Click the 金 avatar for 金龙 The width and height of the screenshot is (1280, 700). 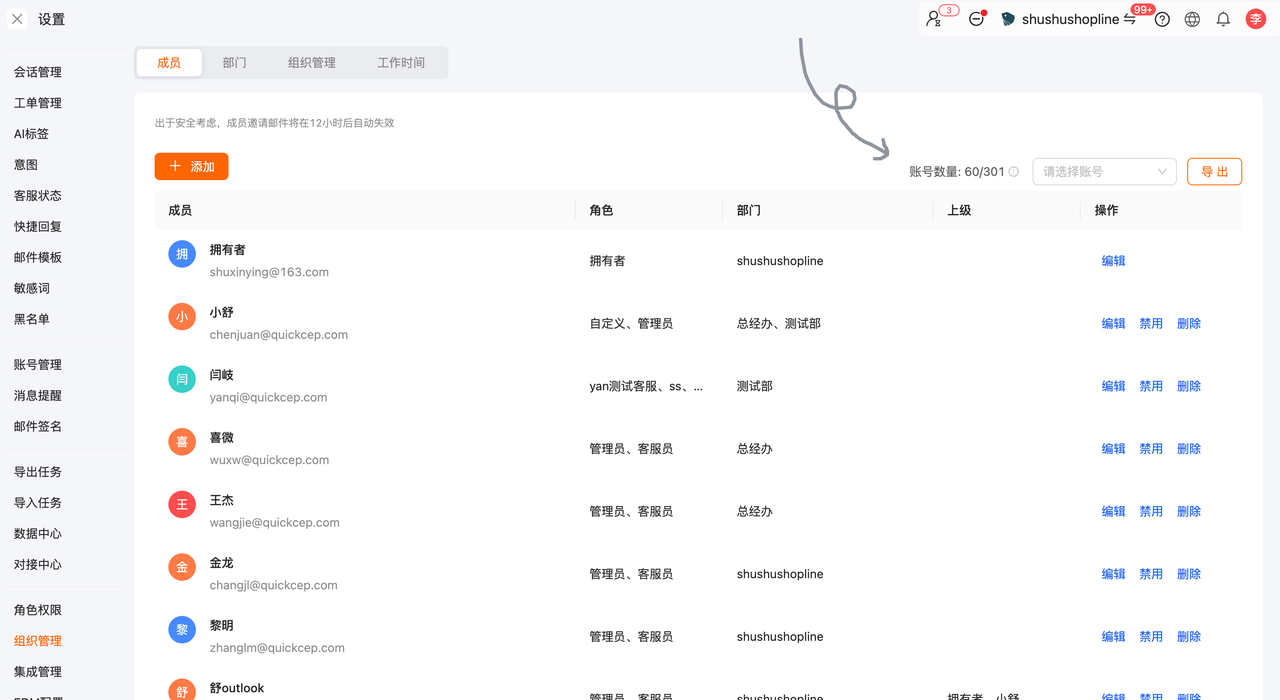[182, 568]
